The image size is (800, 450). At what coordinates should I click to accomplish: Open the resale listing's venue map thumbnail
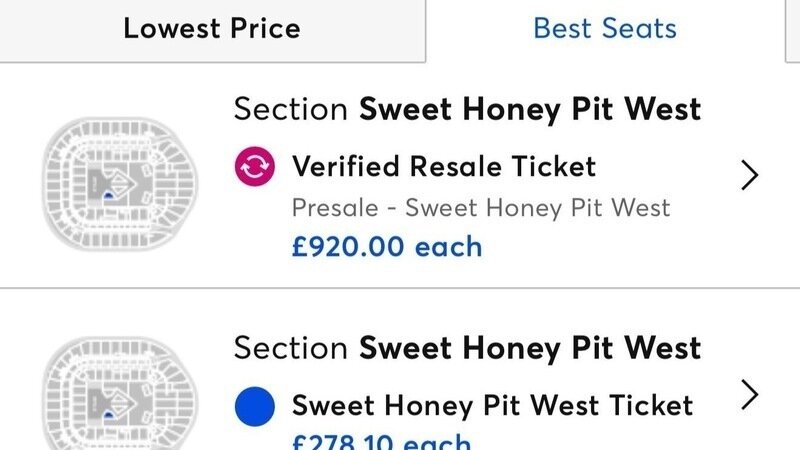[109, 175]
